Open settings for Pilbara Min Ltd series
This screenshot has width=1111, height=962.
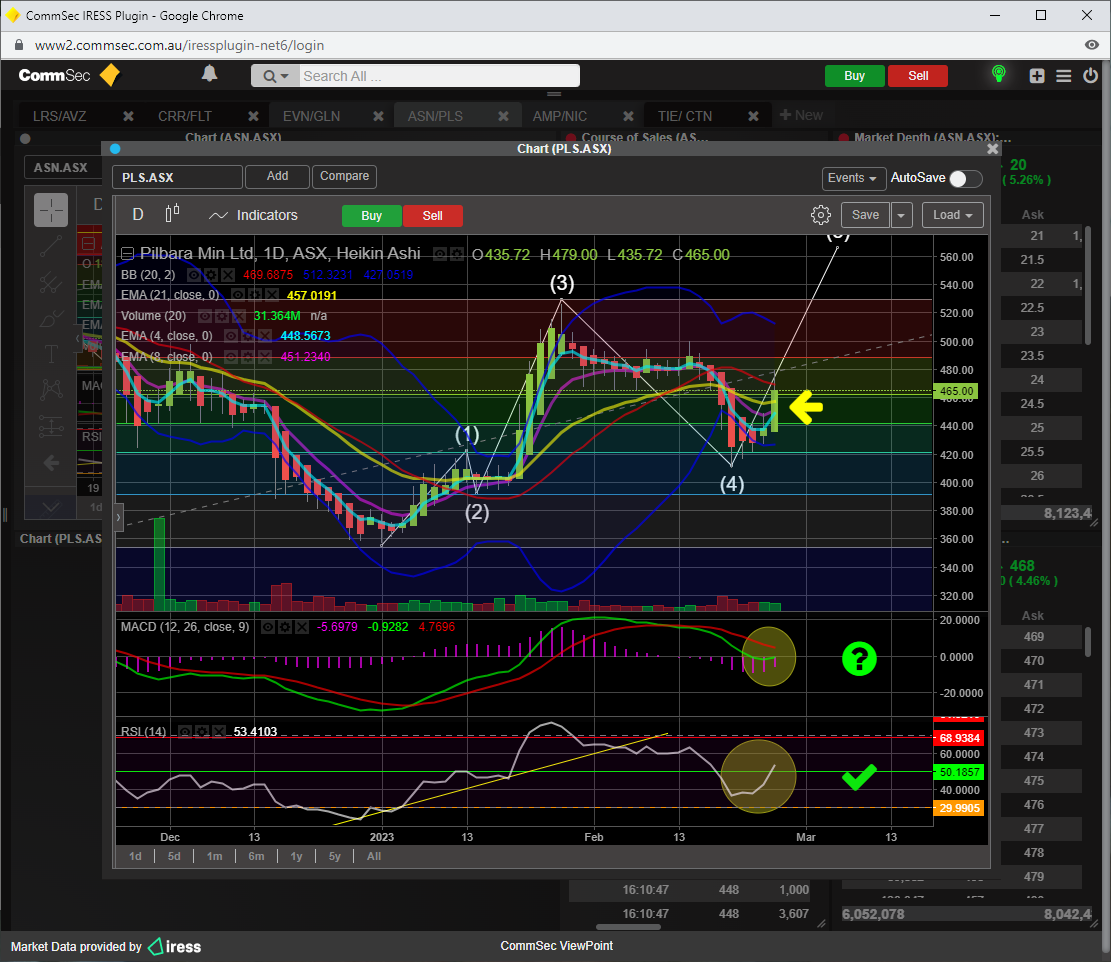[457, 254]
